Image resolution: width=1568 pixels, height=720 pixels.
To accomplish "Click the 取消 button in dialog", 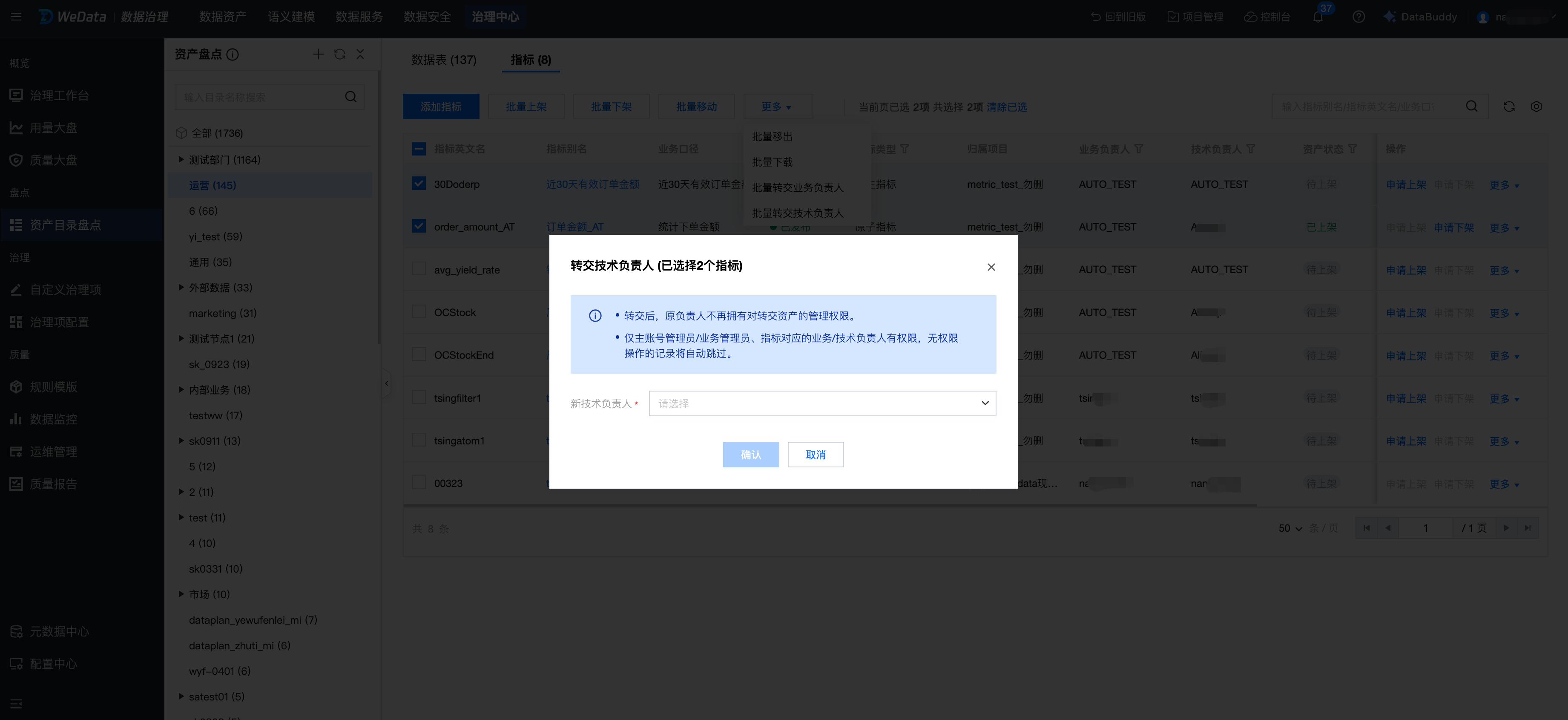I will point(815,455).
